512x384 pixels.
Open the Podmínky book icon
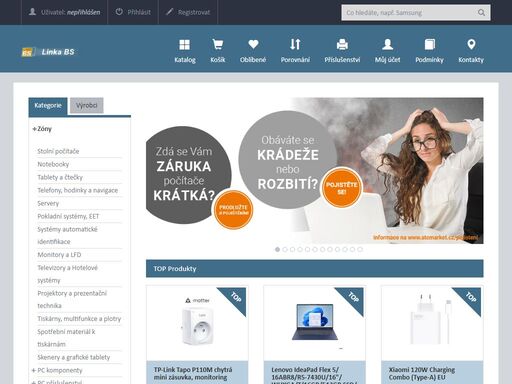click(429, 44)
